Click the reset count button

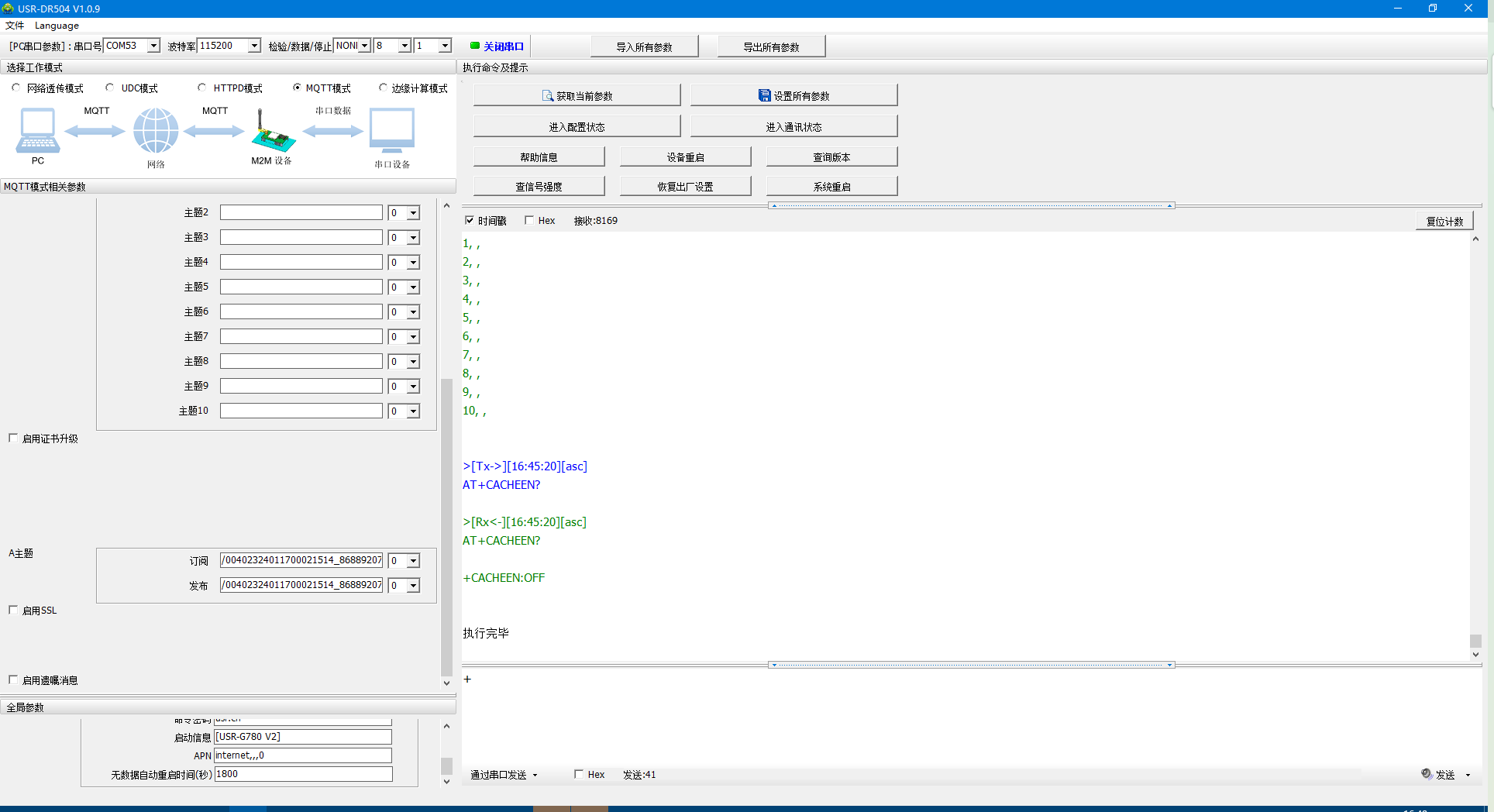(1444, 221)
